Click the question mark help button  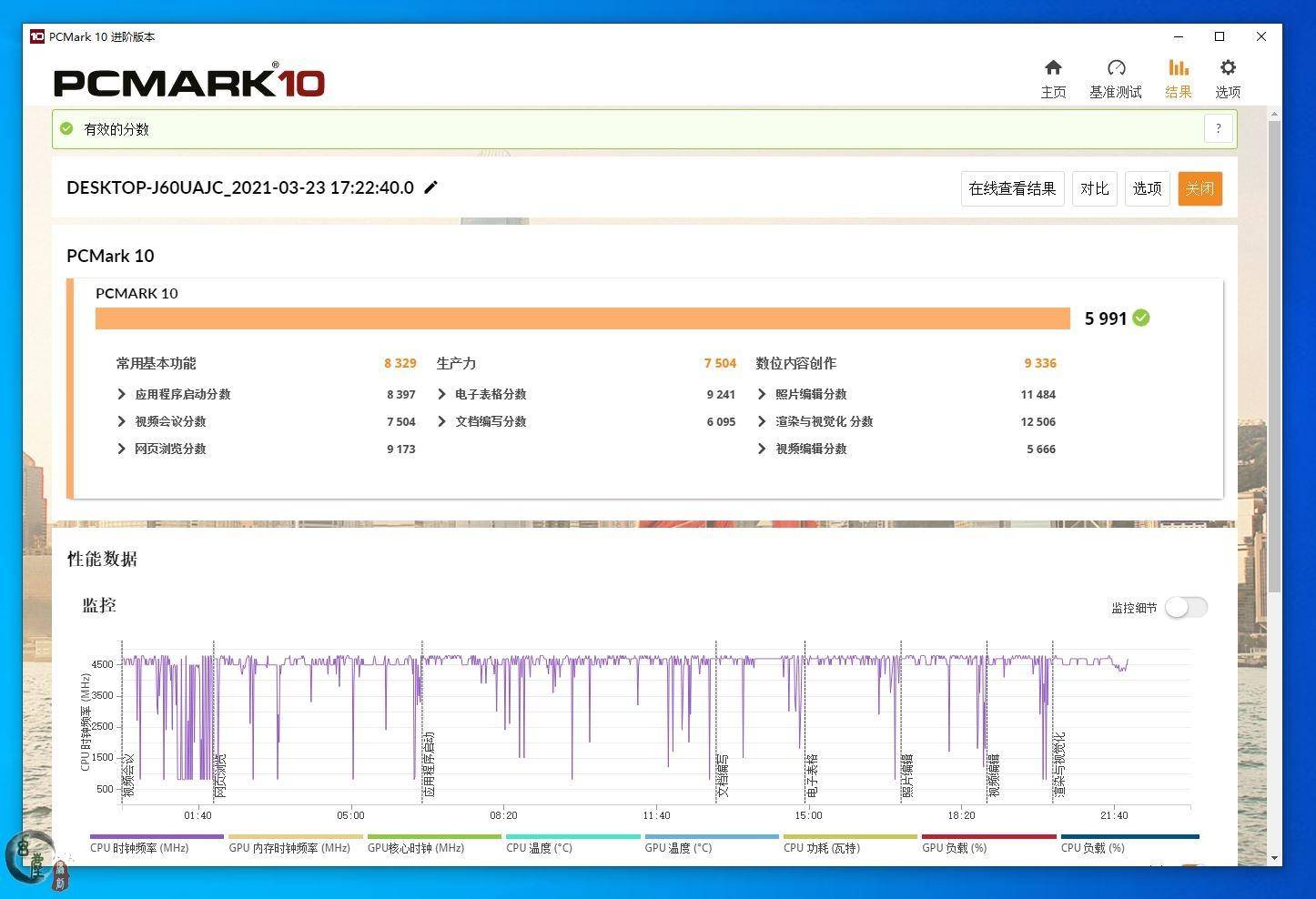pos(1219,128)
